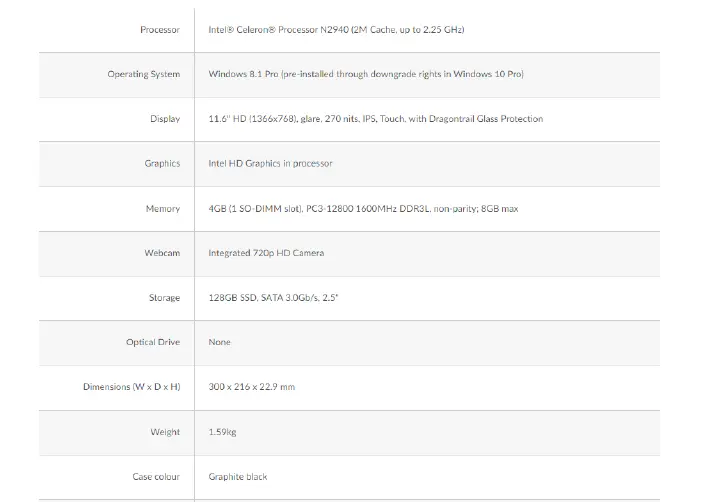Click the Memory row label

[163, 209]
